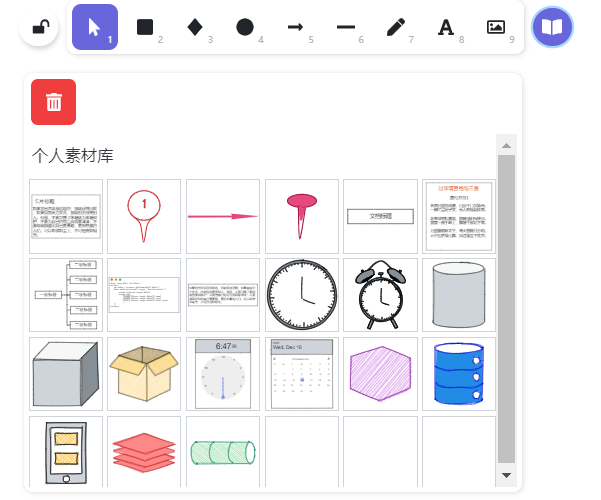This screenshot has width=601, height=500.
Task: Insert the pink arrow library item
Action: 223,216
